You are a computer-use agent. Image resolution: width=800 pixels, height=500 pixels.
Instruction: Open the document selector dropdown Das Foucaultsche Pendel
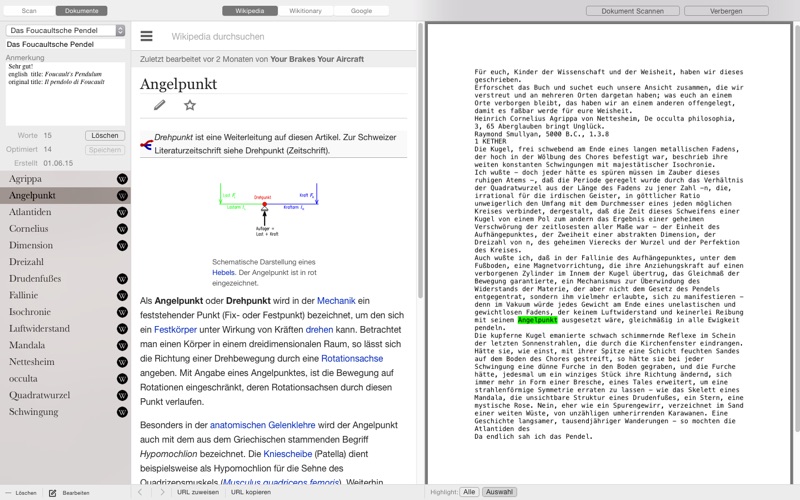(65, 30)
